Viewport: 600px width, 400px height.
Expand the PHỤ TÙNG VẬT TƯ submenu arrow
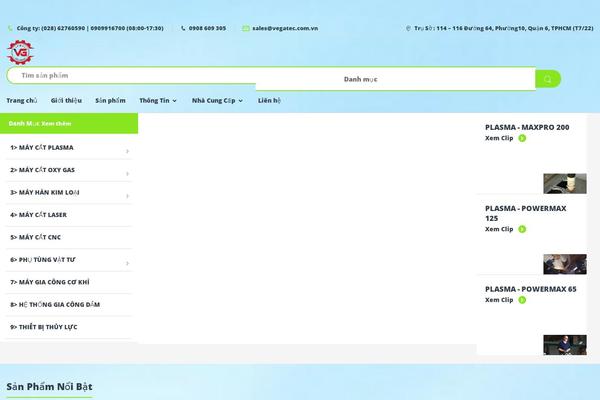point(127,263)
